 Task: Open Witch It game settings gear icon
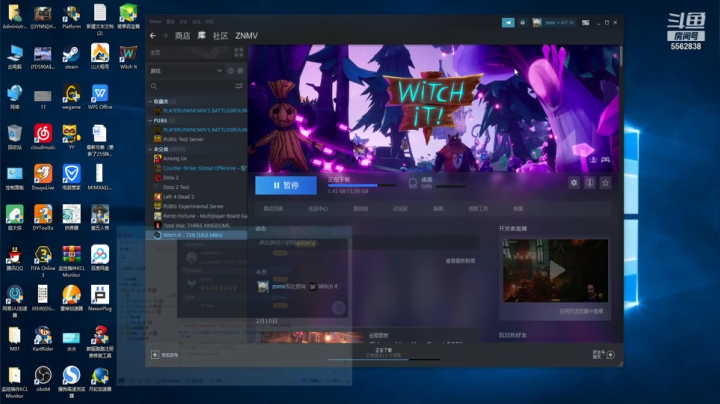574,183
